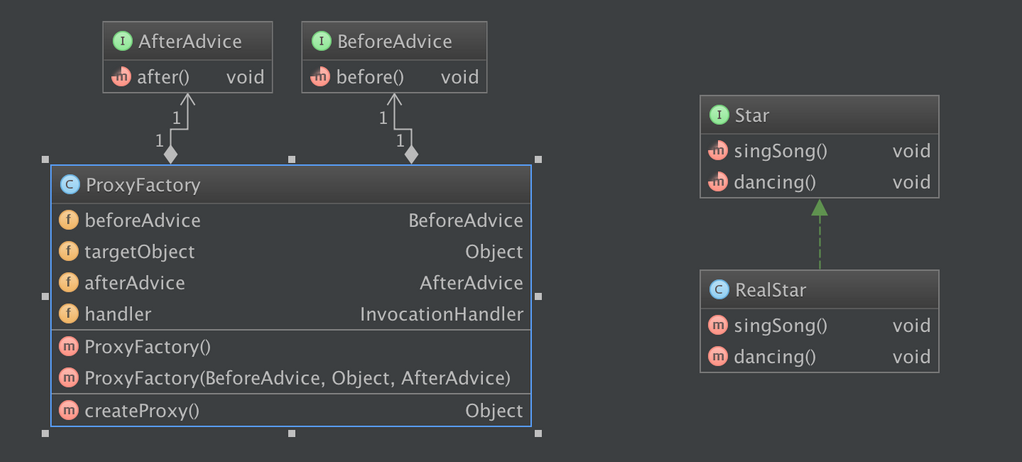
Task: Select singSong() in the Star interface
Action: coord(781,151)
